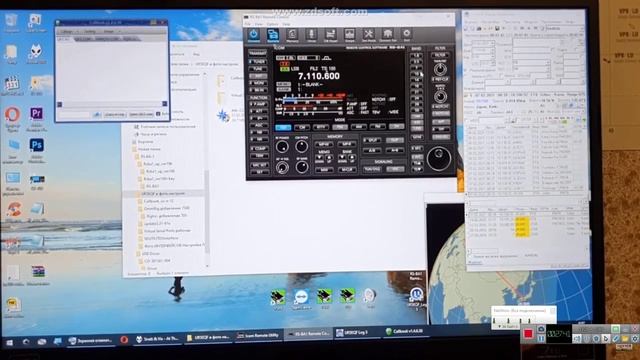640x360 pixels.
Task: Open the CW Keyer toolbar icon
Action: 330,35
